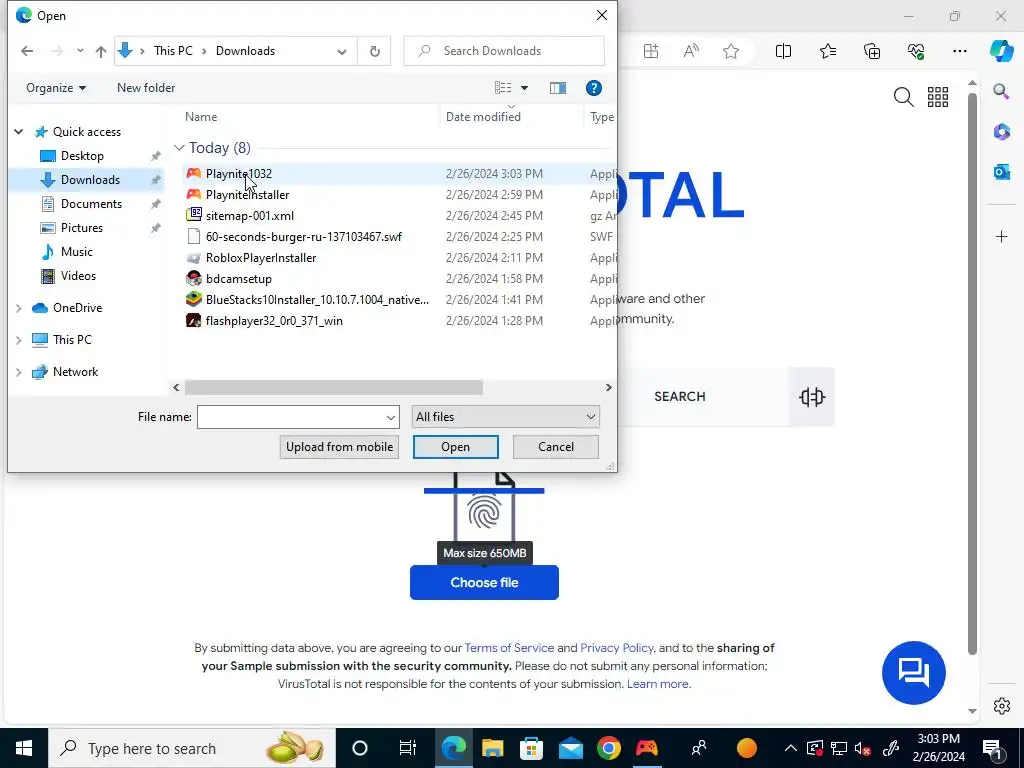1024x768 pixels.
Task: Open sidebar settings gear
Action: 1002,706
